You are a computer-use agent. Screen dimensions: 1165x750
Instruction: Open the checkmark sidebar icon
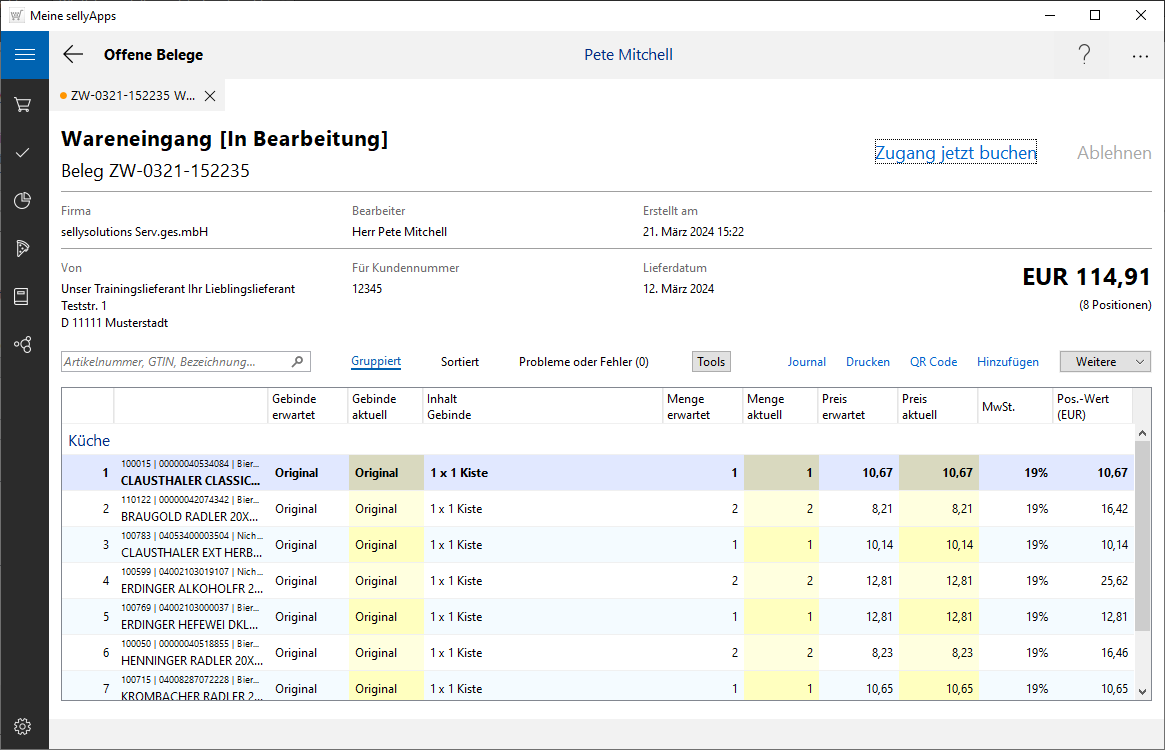[23, 152]
